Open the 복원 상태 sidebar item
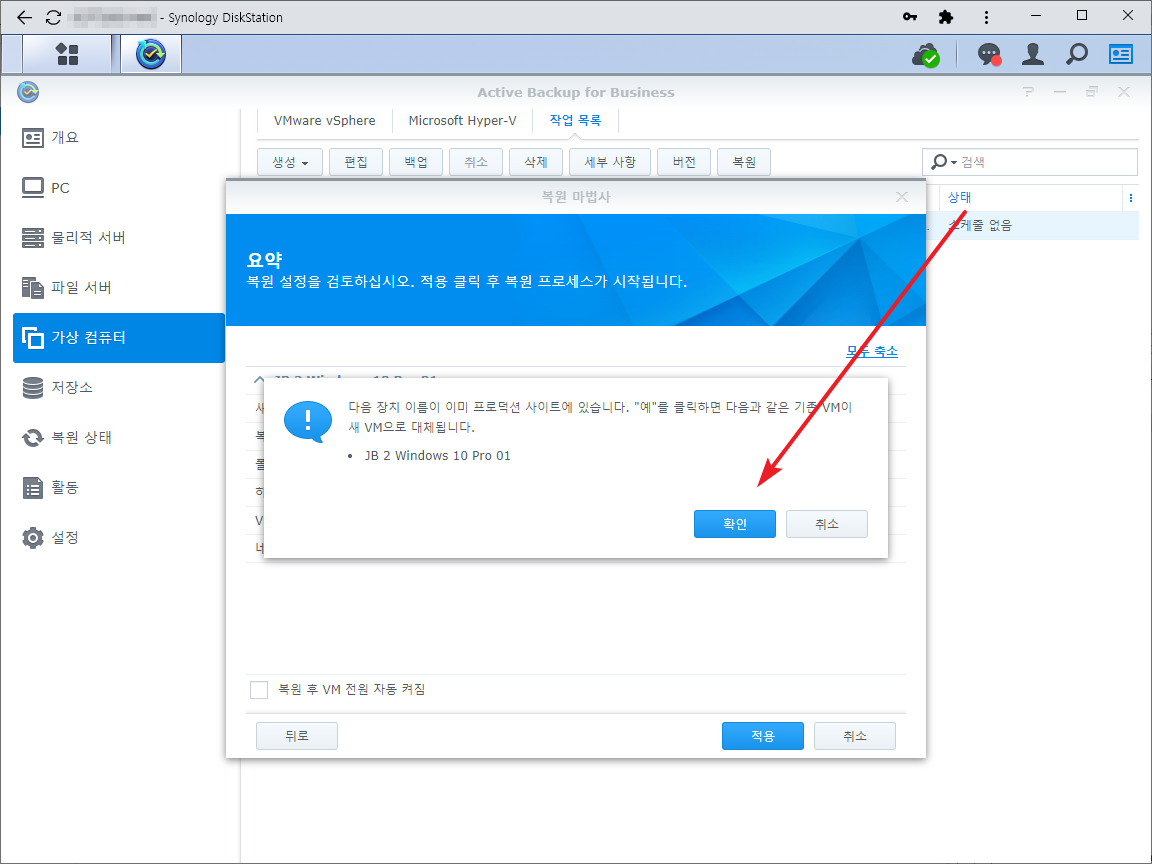 click(x=119, y=437)
